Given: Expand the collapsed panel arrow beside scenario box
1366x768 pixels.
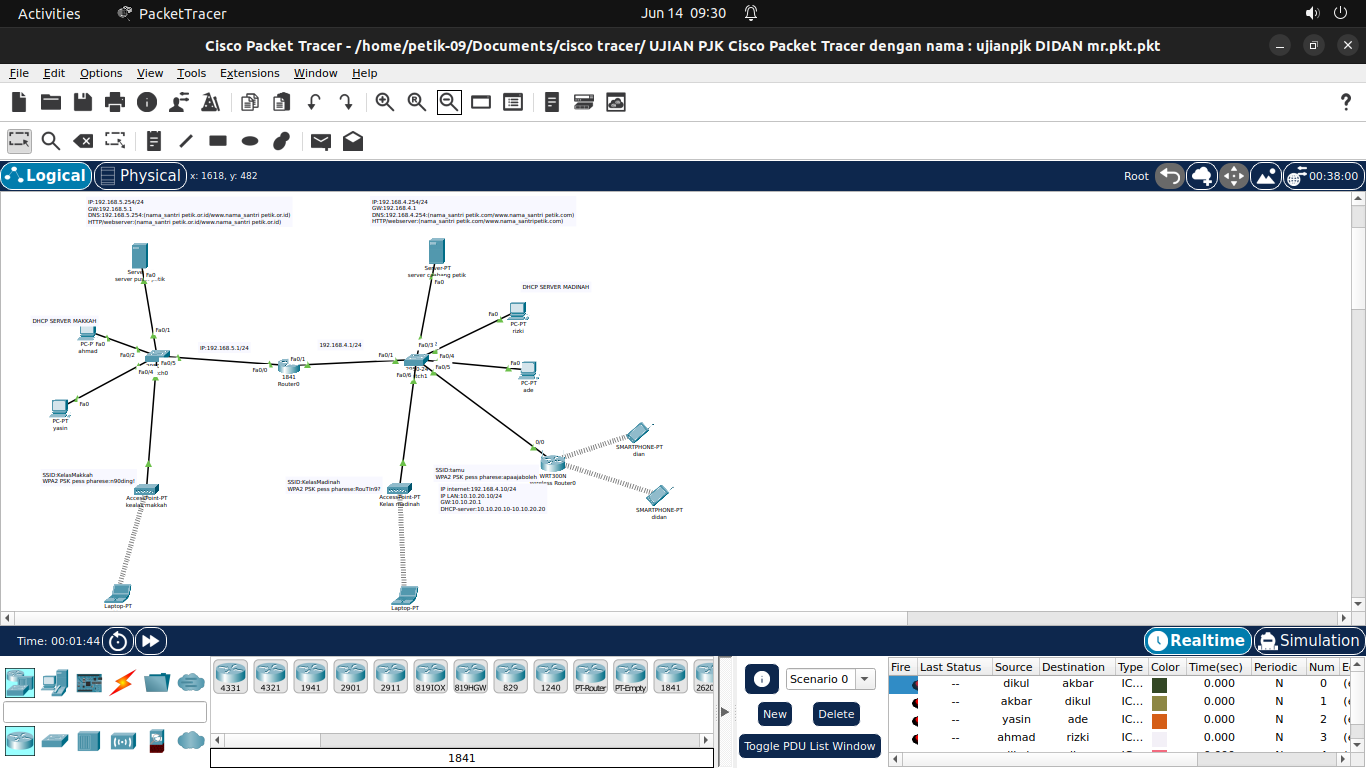Looking at the screenshot, I should click(725, 712).
